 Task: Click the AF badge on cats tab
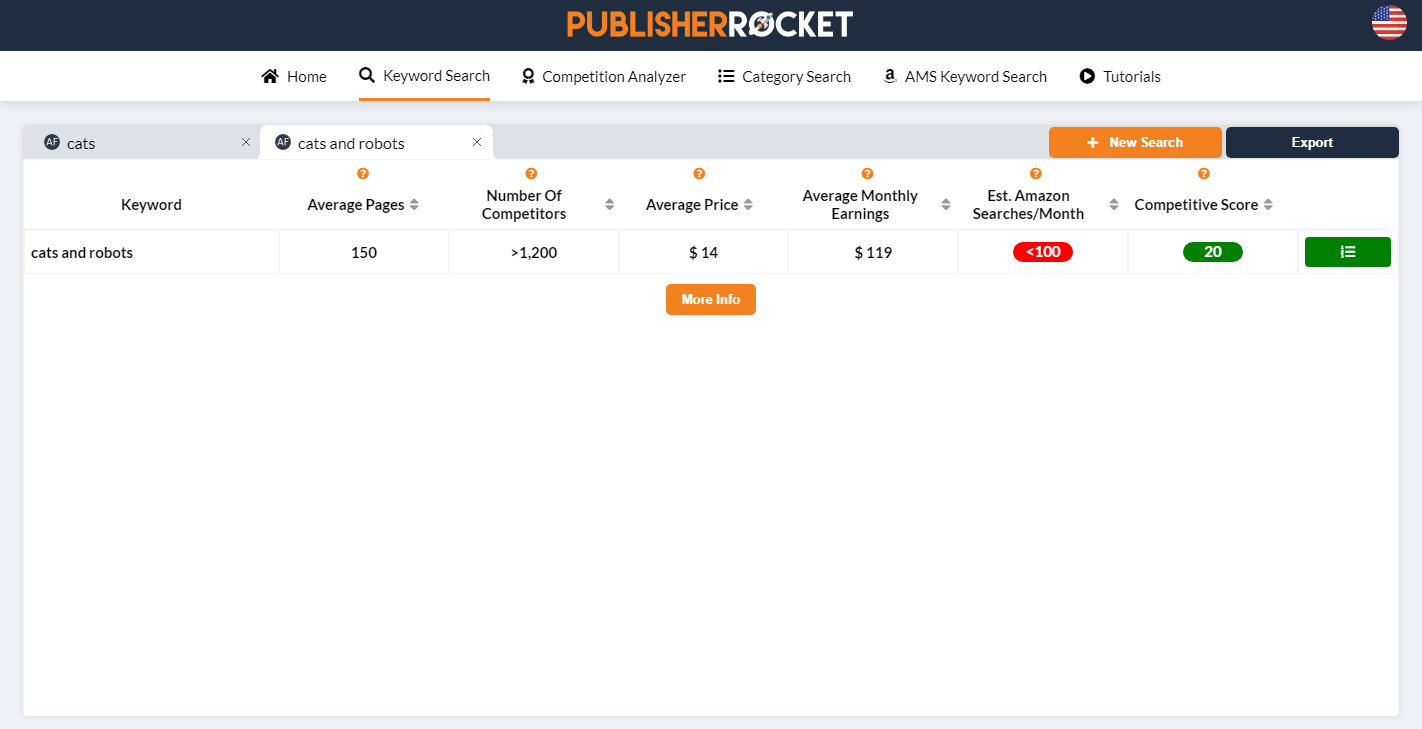tap(52, 142)
